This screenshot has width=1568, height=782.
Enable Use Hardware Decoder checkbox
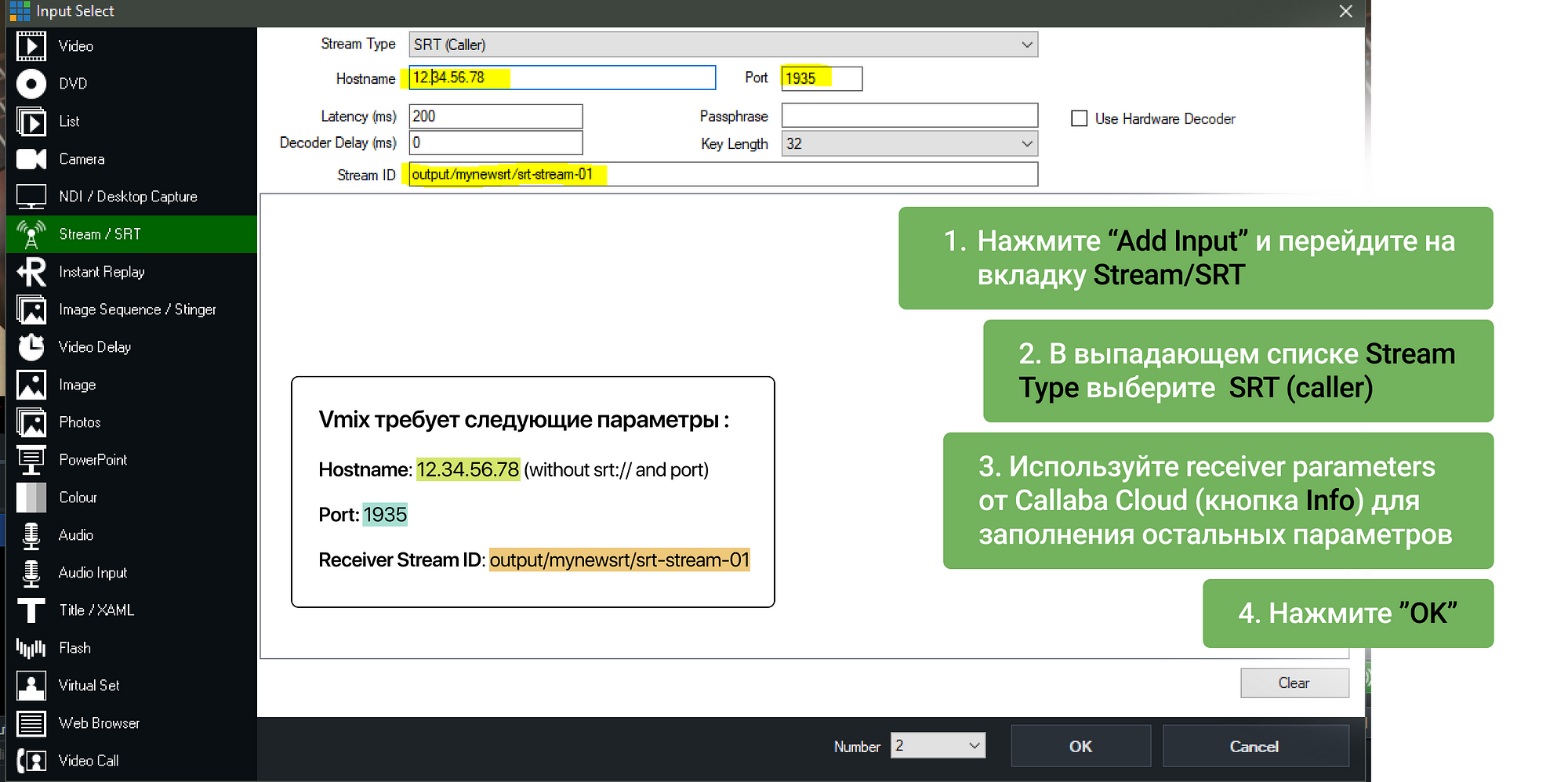(1080, 118)
